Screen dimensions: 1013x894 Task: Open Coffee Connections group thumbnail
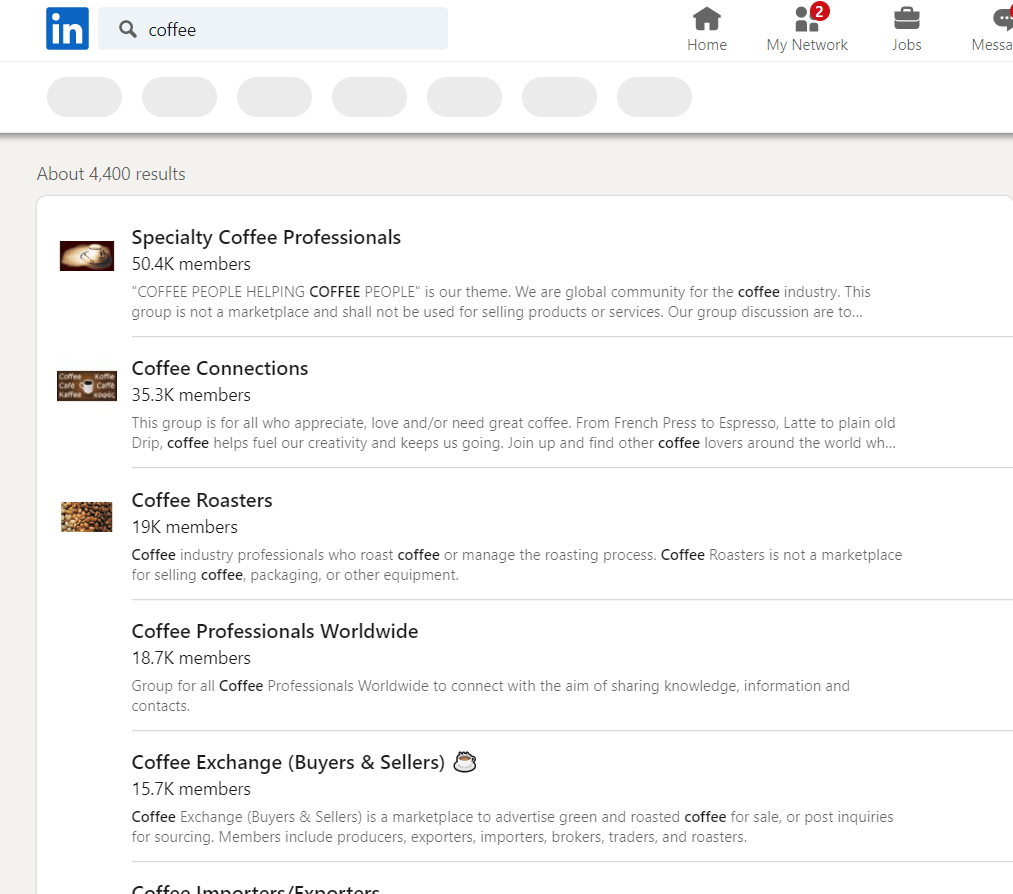(87, 386)
